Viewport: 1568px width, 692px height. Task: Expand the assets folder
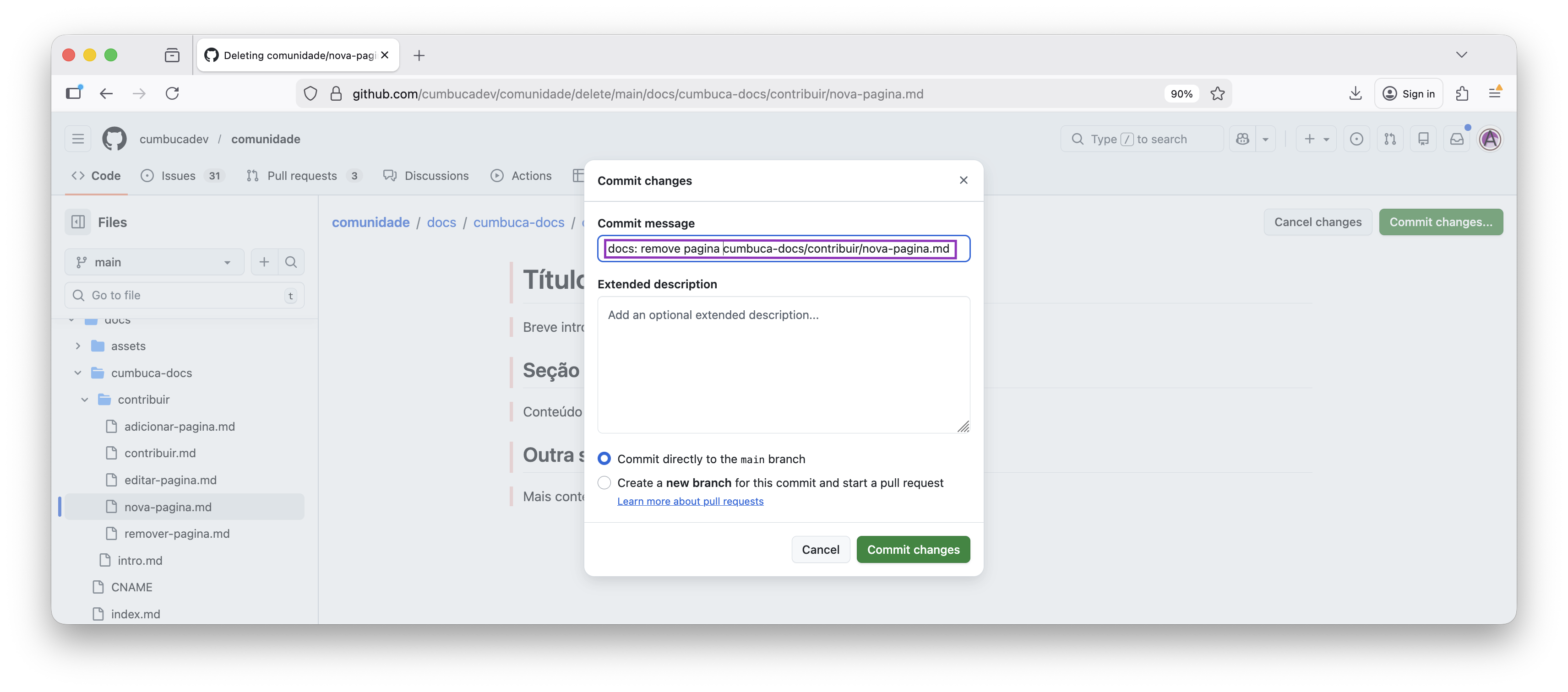[x=78, y=346]
